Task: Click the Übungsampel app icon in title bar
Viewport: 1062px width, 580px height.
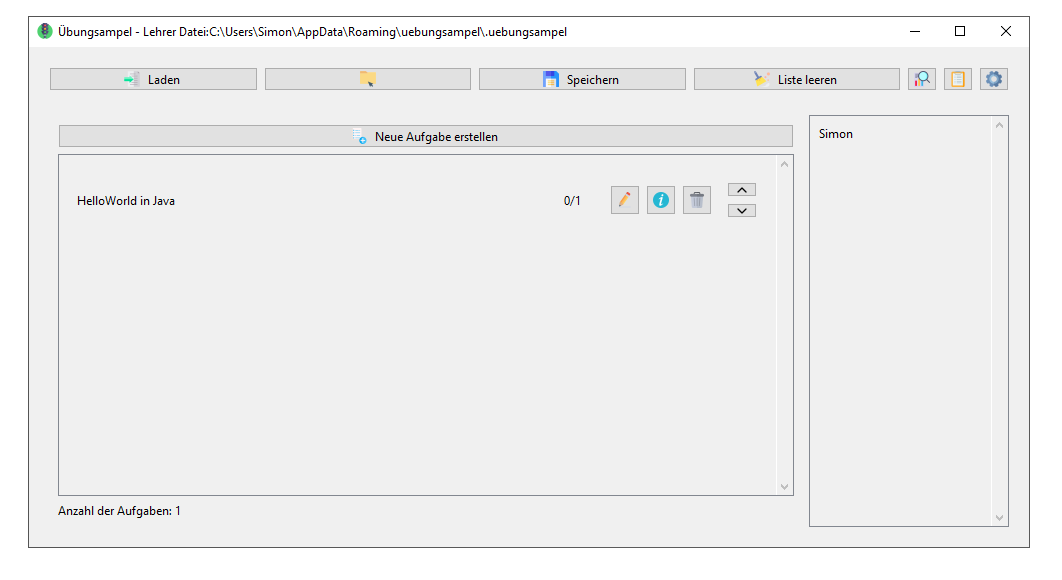Action: (45, 31)
